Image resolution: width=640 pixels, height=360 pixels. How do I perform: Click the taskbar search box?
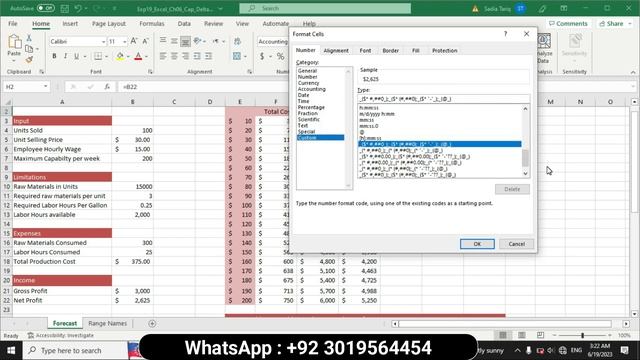[75, 350]
